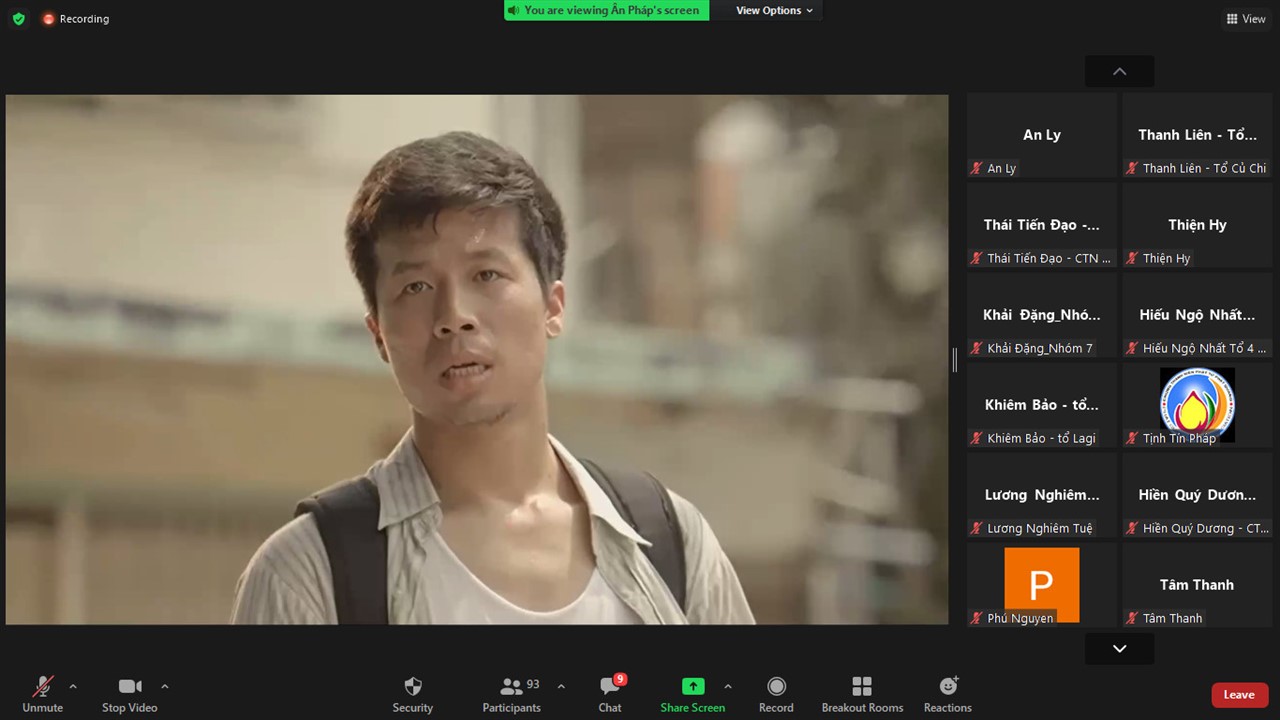Click the muted mic icon beside Khải Đặng_Nhóm 7
This screenshot has height=720, width=1280.
pyautogui.click(x=977, y=349)
